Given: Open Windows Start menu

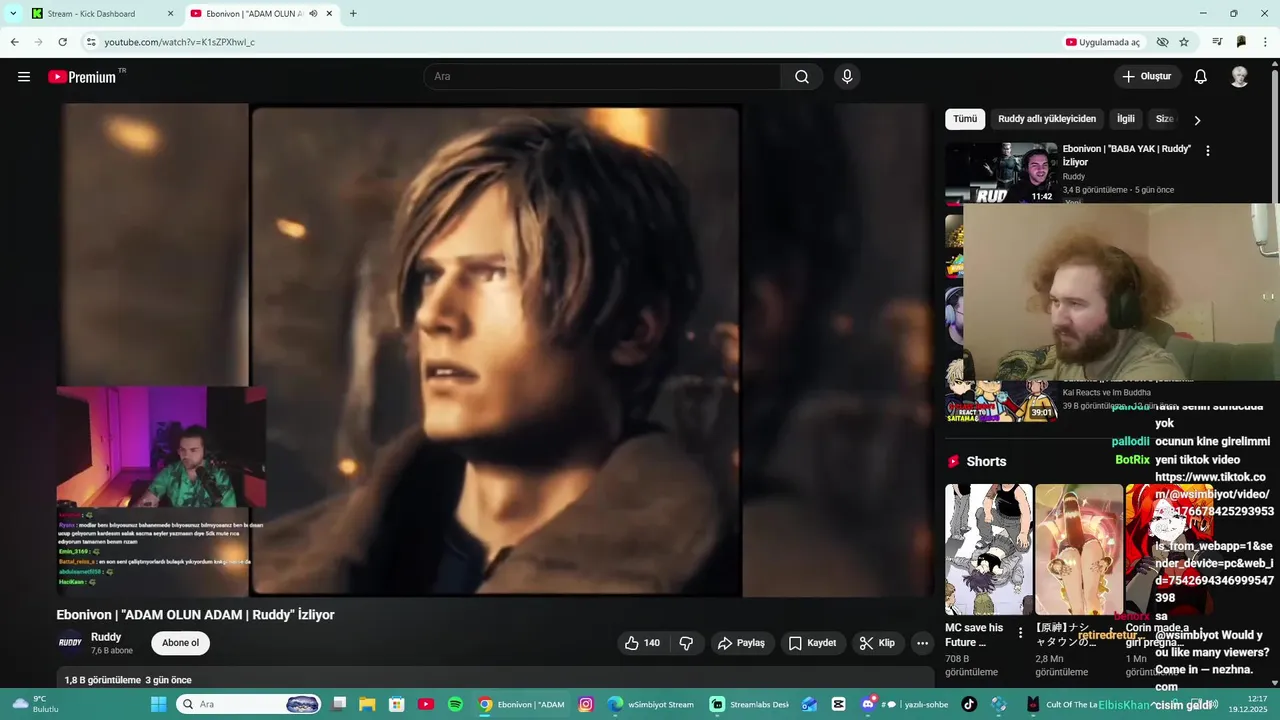Looking at the screenshot, I should 158,704.
